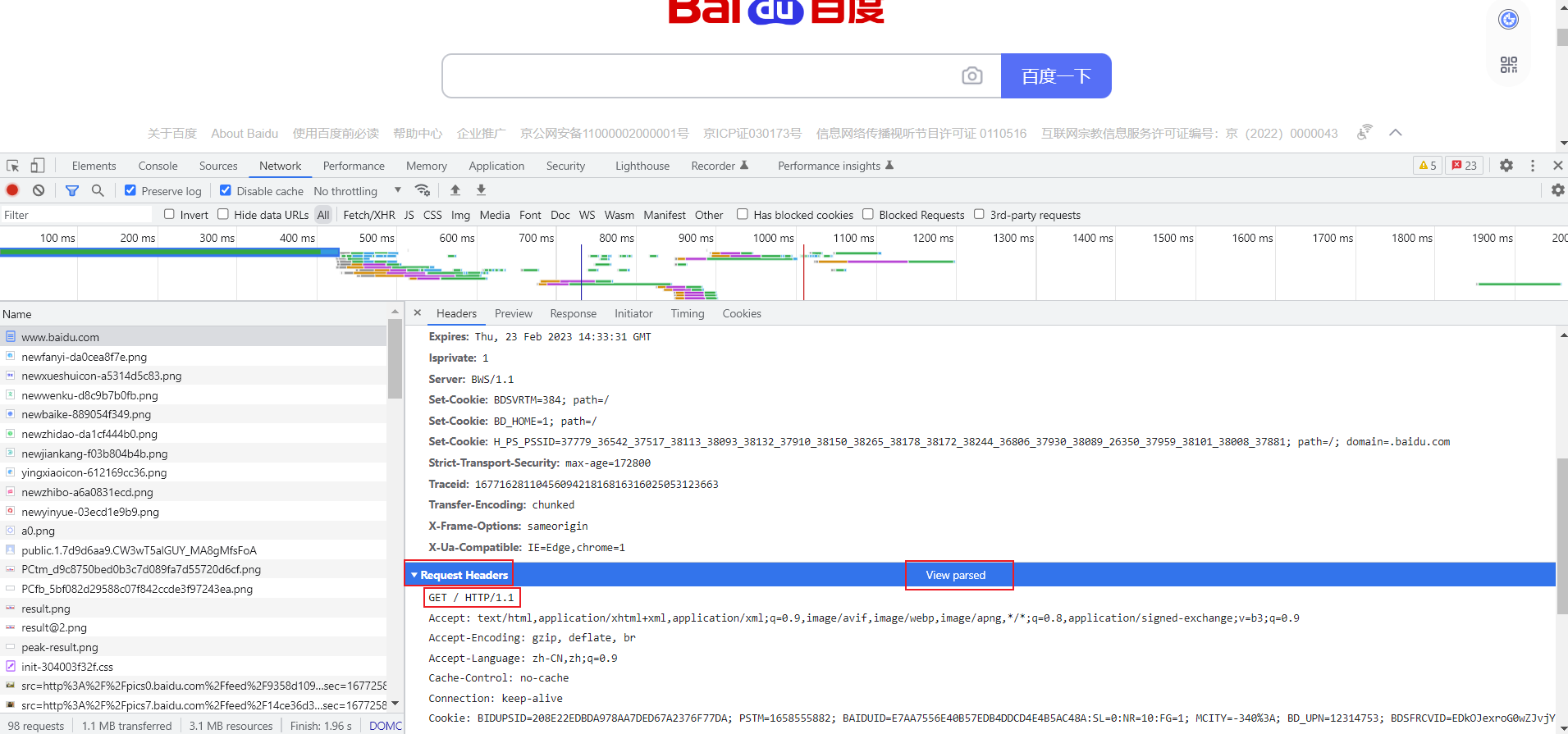Filter requests by Img type
Image resolution: width=1568 pixels, height=734 pixels.
460,214
